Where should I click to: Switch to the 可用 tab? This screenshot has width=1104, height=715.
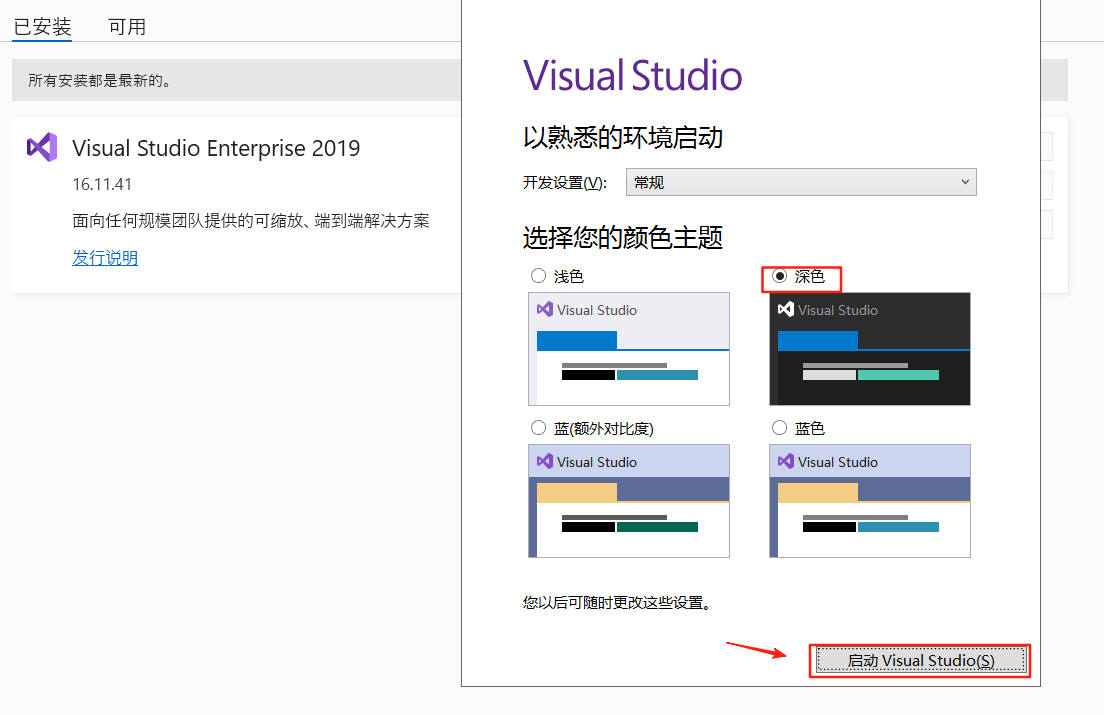tap(127, 27)
